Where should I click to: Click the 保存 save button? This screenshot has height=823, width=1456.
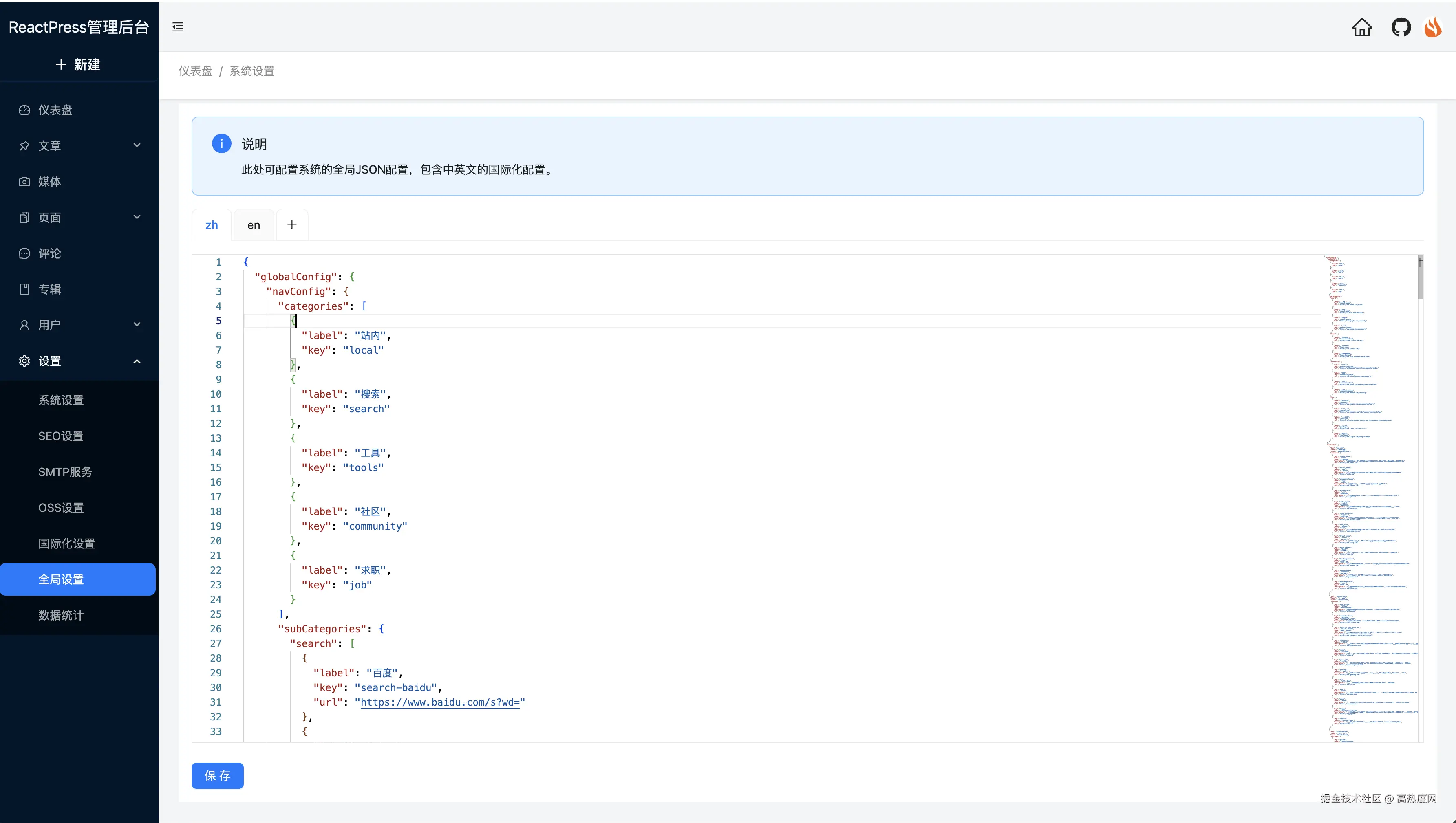tap(217, 775)
